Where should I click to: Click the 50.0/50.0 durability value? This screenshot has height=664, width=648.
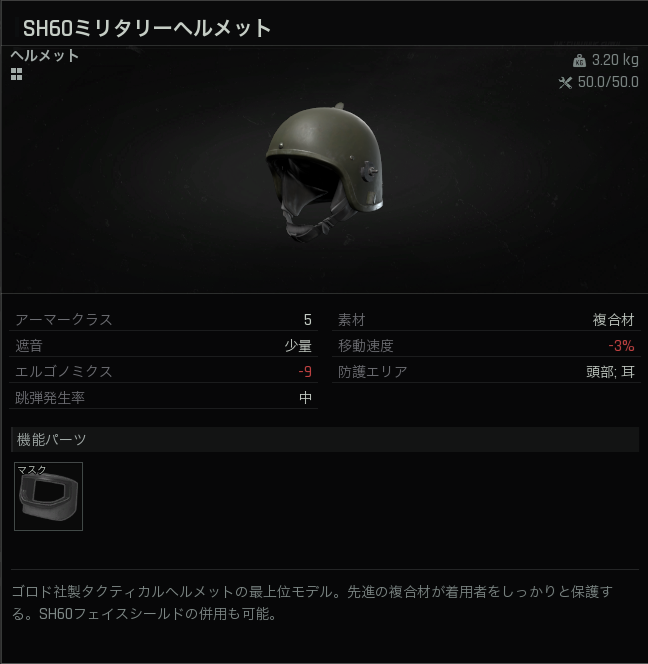(x=608, y=82)
